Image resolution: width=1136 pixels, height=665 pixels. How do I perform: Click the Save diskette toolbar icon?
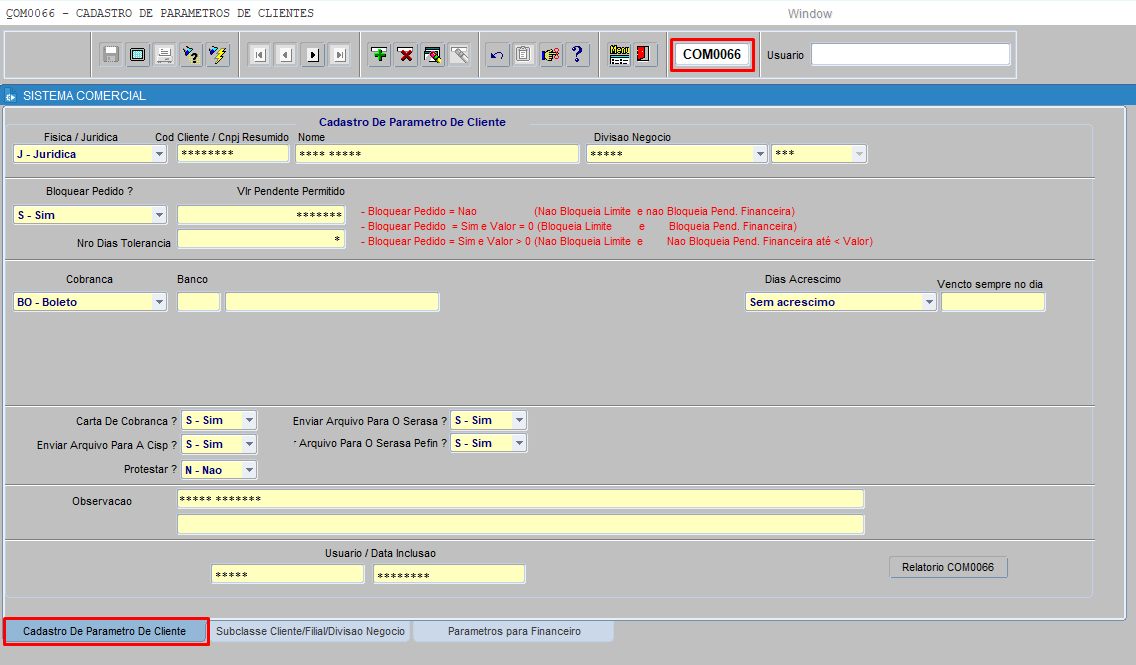(111, 55)
